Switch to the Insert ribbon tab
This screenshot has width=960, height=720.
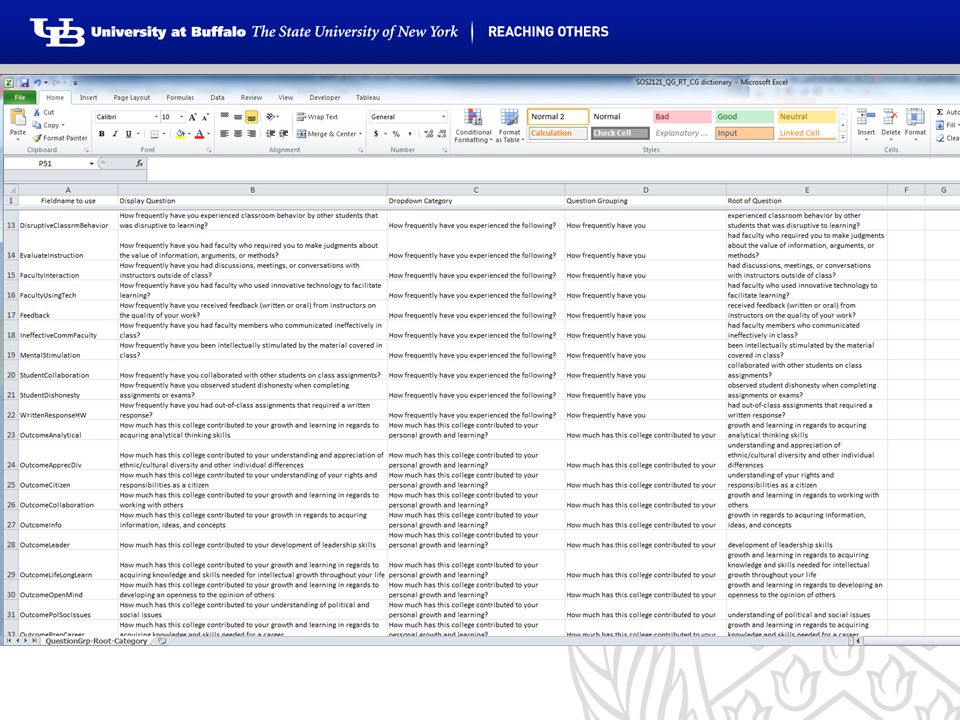coord(88,97)
